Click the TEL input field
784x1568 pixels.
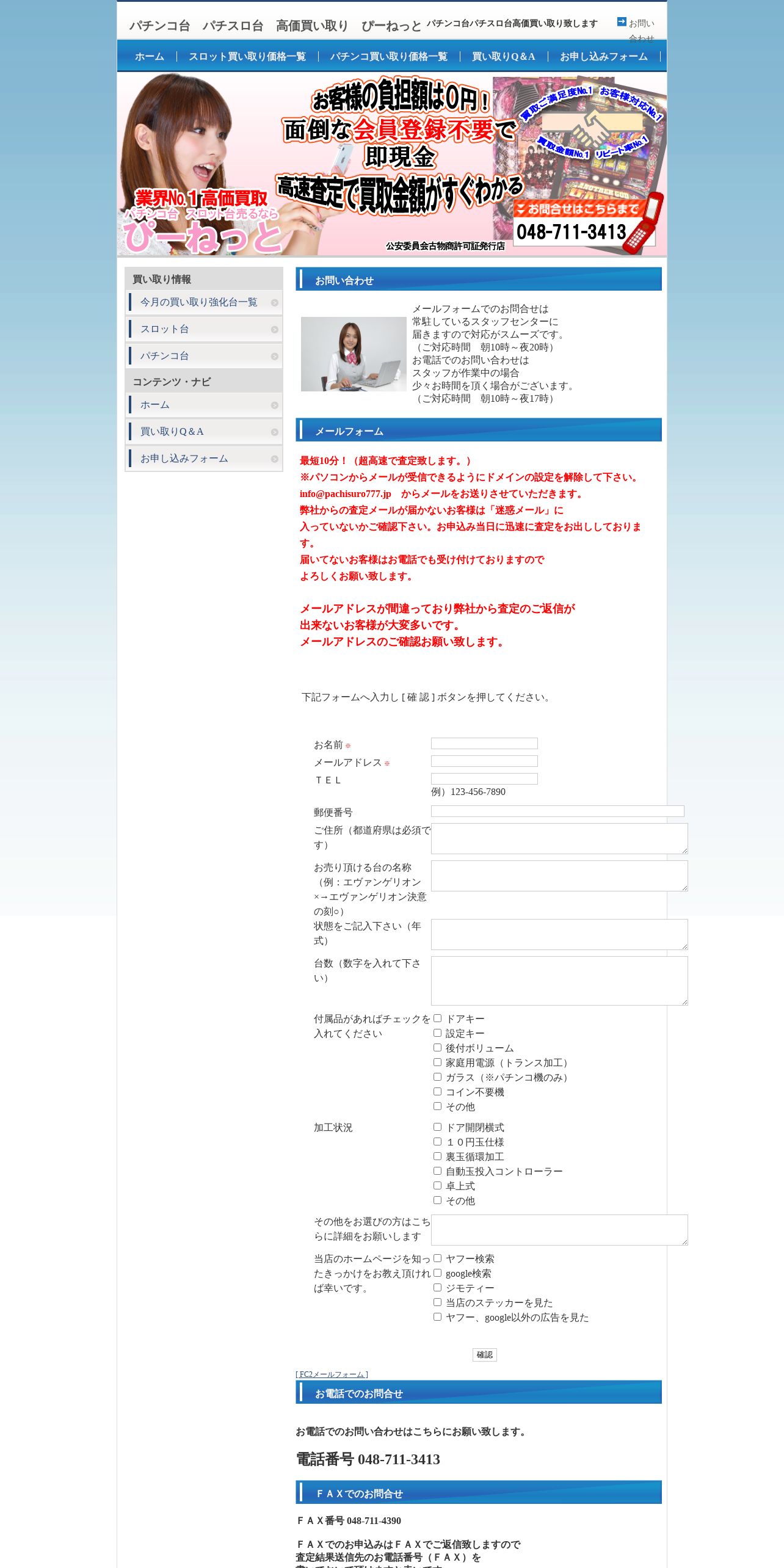pyautogui.click(x=484, y=779)
